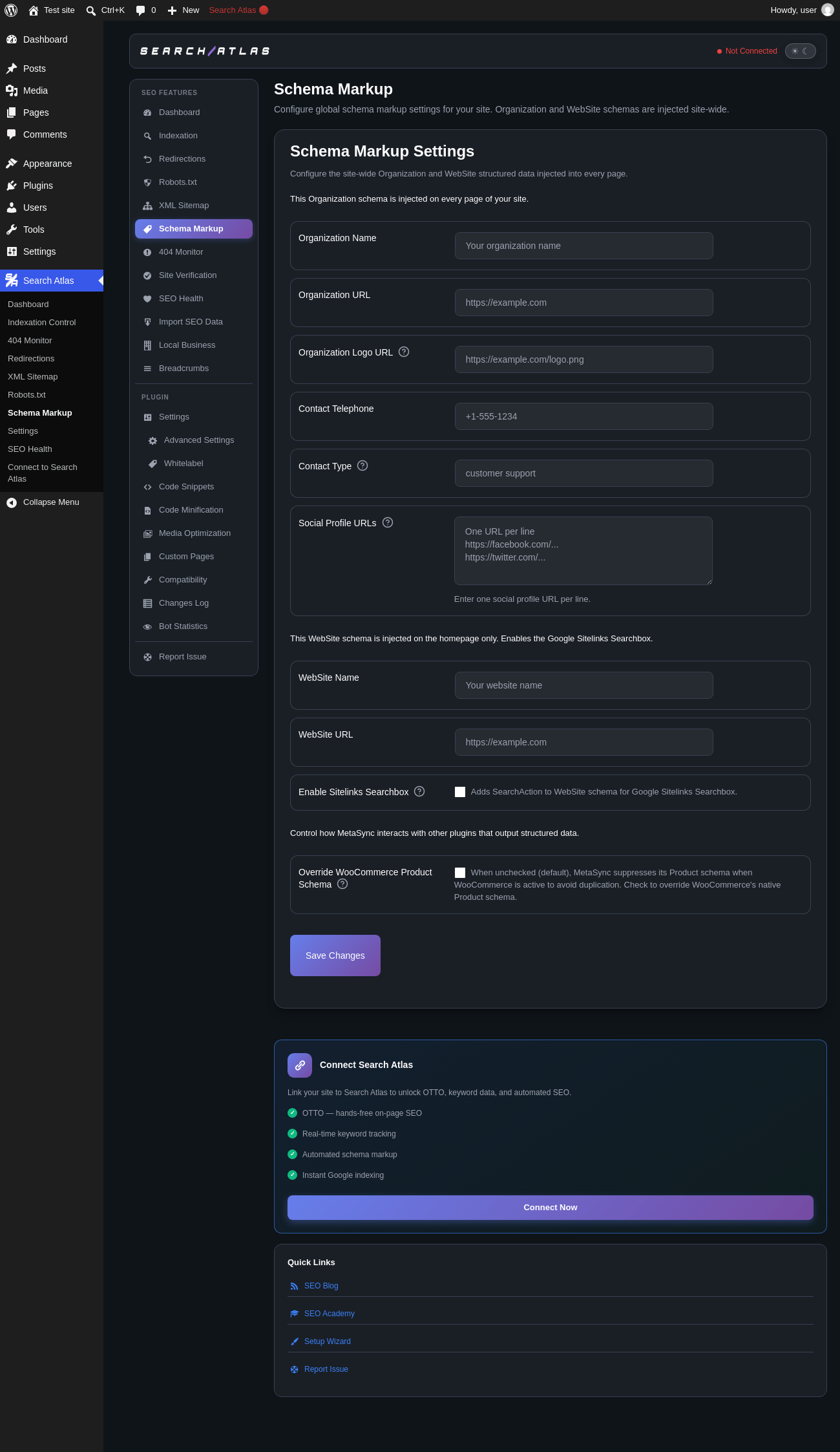Open the SEO Academy quick link
This screenshot has height=1452, width=840.
330,1314
